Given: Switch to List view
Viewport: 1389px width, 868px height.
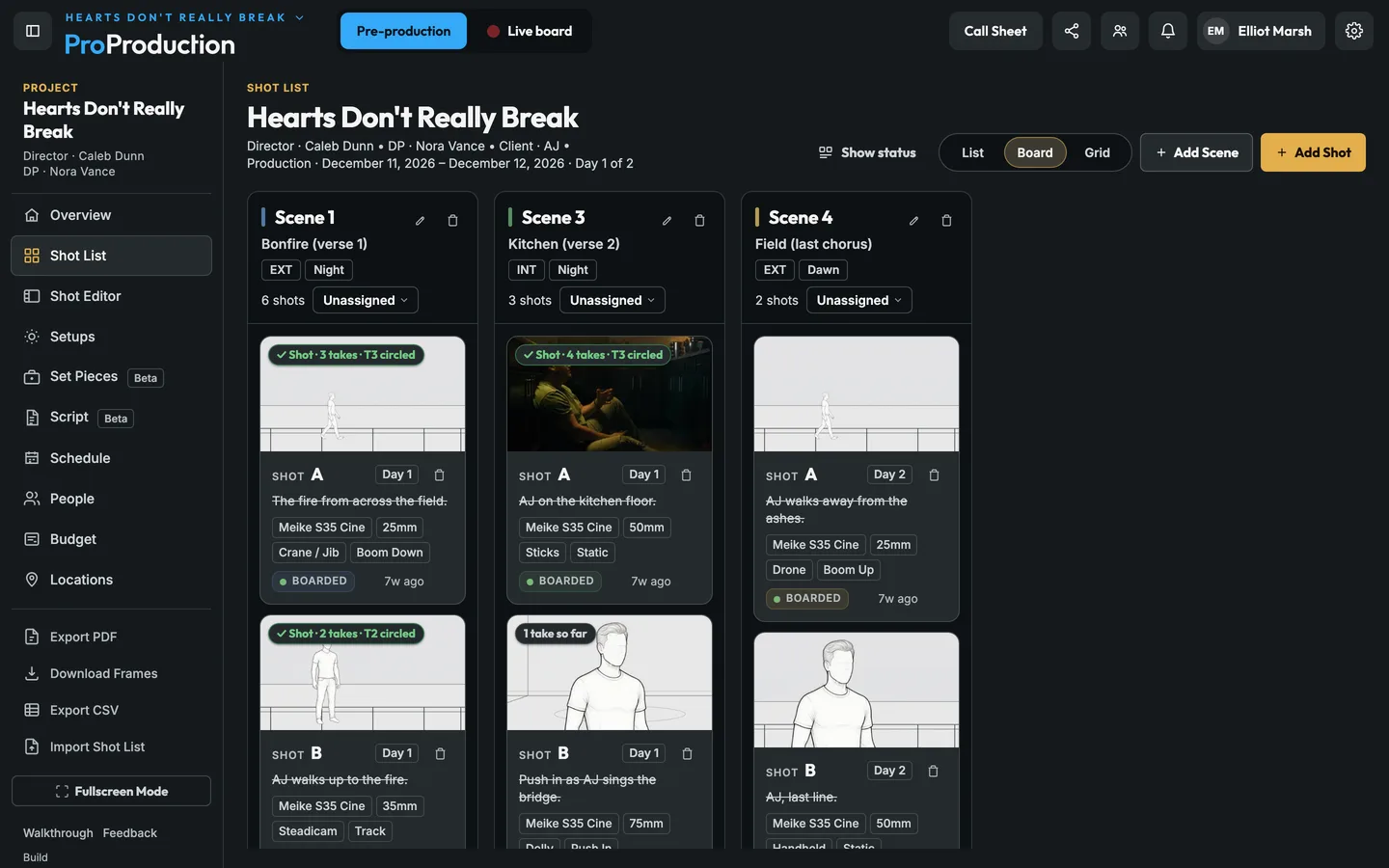Looking at the screenshot, I should 972,152.
